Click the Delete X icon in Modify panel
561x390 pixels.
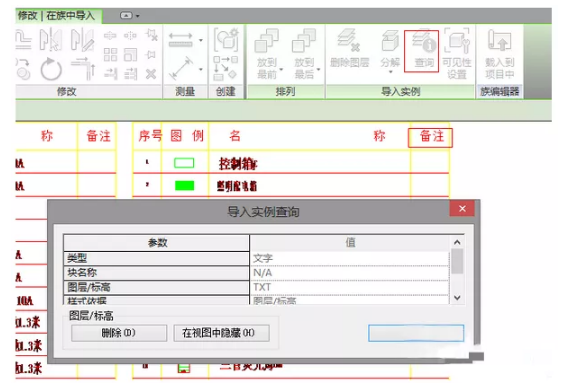[151, 74]
